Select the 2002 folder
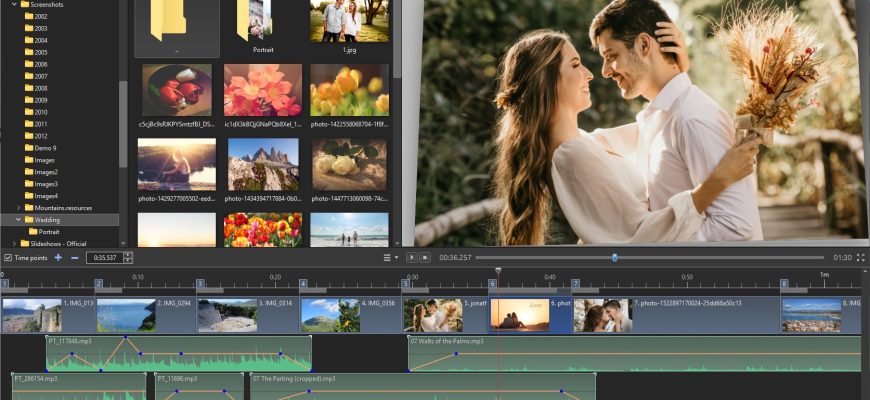The width and height of the screenshot is (870, 400). point(36,16)
